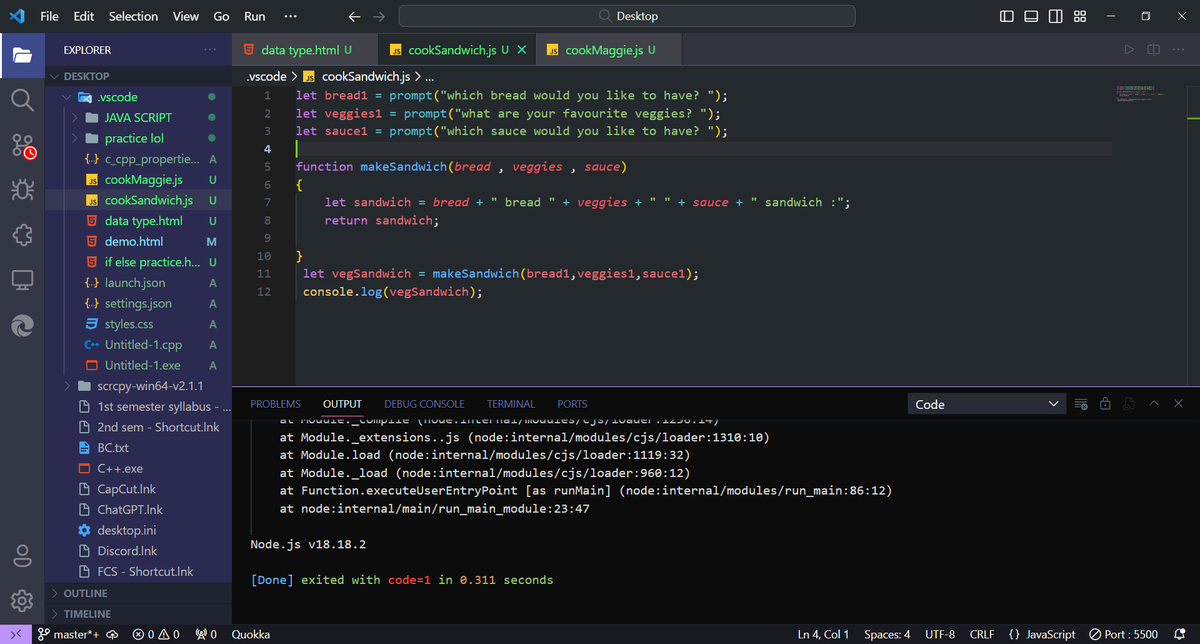Switch to the cookMaggie.js editor tab
Viewport: 1200px width, 644px height.
609,49
